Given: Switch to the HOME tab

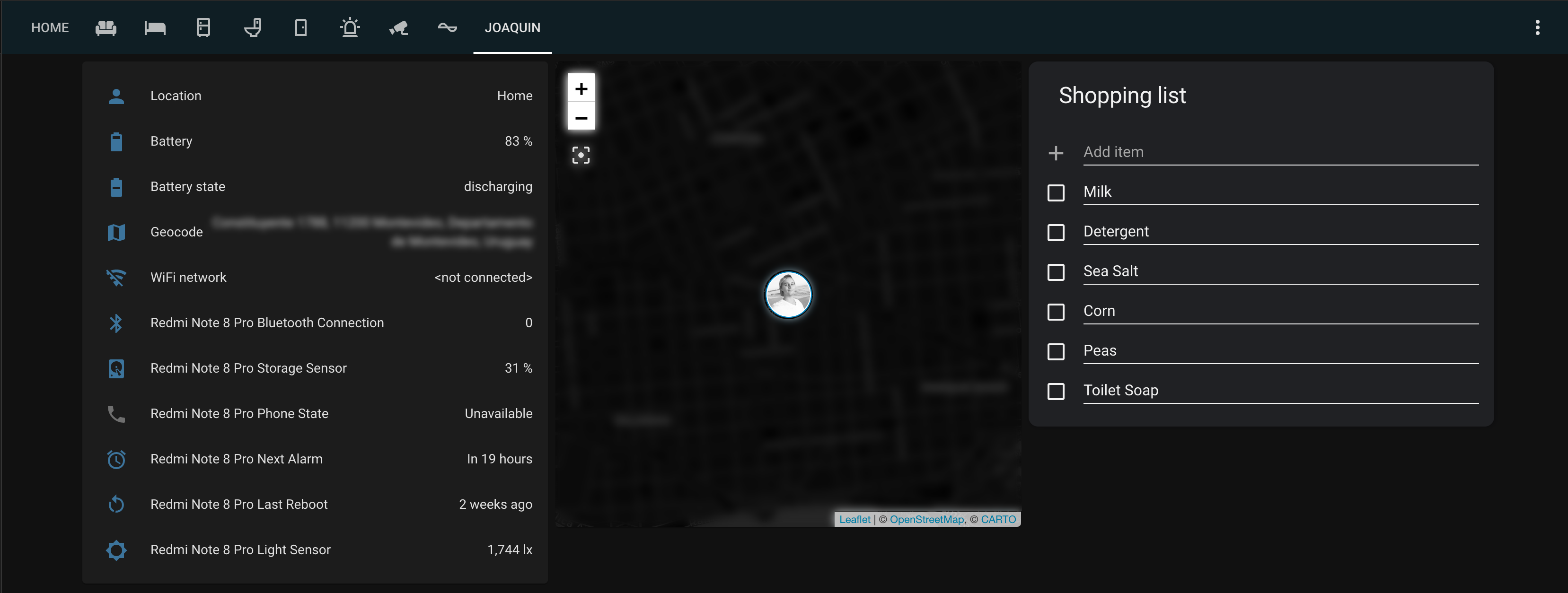Looking at the screenshot, I should (x=50, y=27).
